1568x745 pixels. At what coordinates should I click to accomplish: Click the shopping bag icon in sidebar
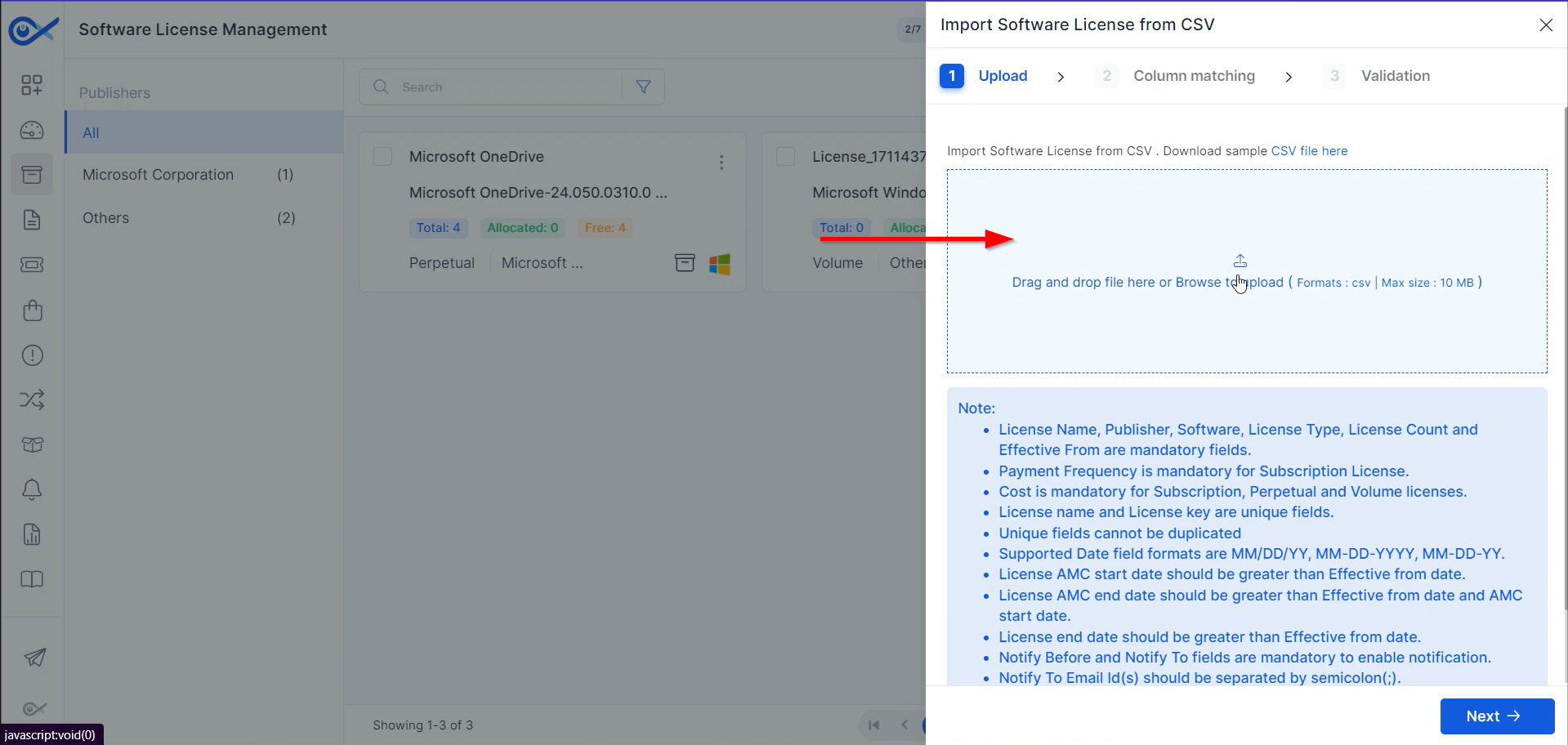coord(32,310)
